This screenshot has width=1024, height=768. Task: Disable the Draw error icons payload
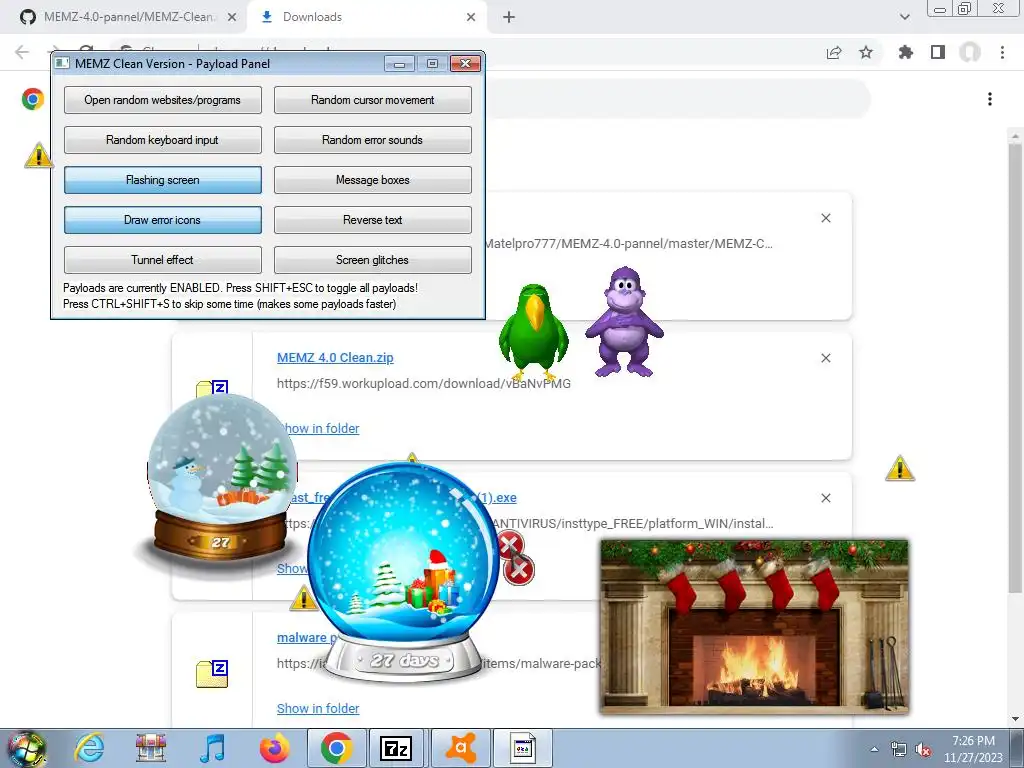tap(163, 219)
